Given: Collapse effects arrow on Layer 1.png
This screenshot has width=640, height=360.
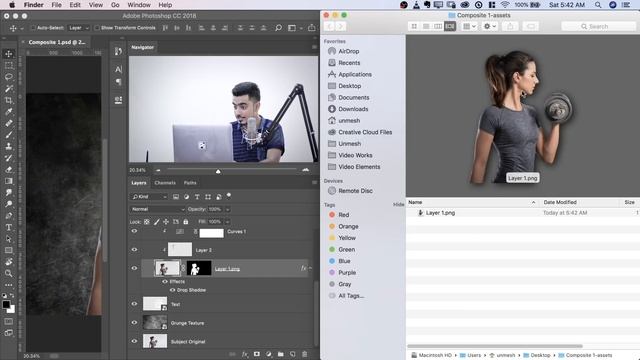Looking at the screenshot, I should pos(310,268).
